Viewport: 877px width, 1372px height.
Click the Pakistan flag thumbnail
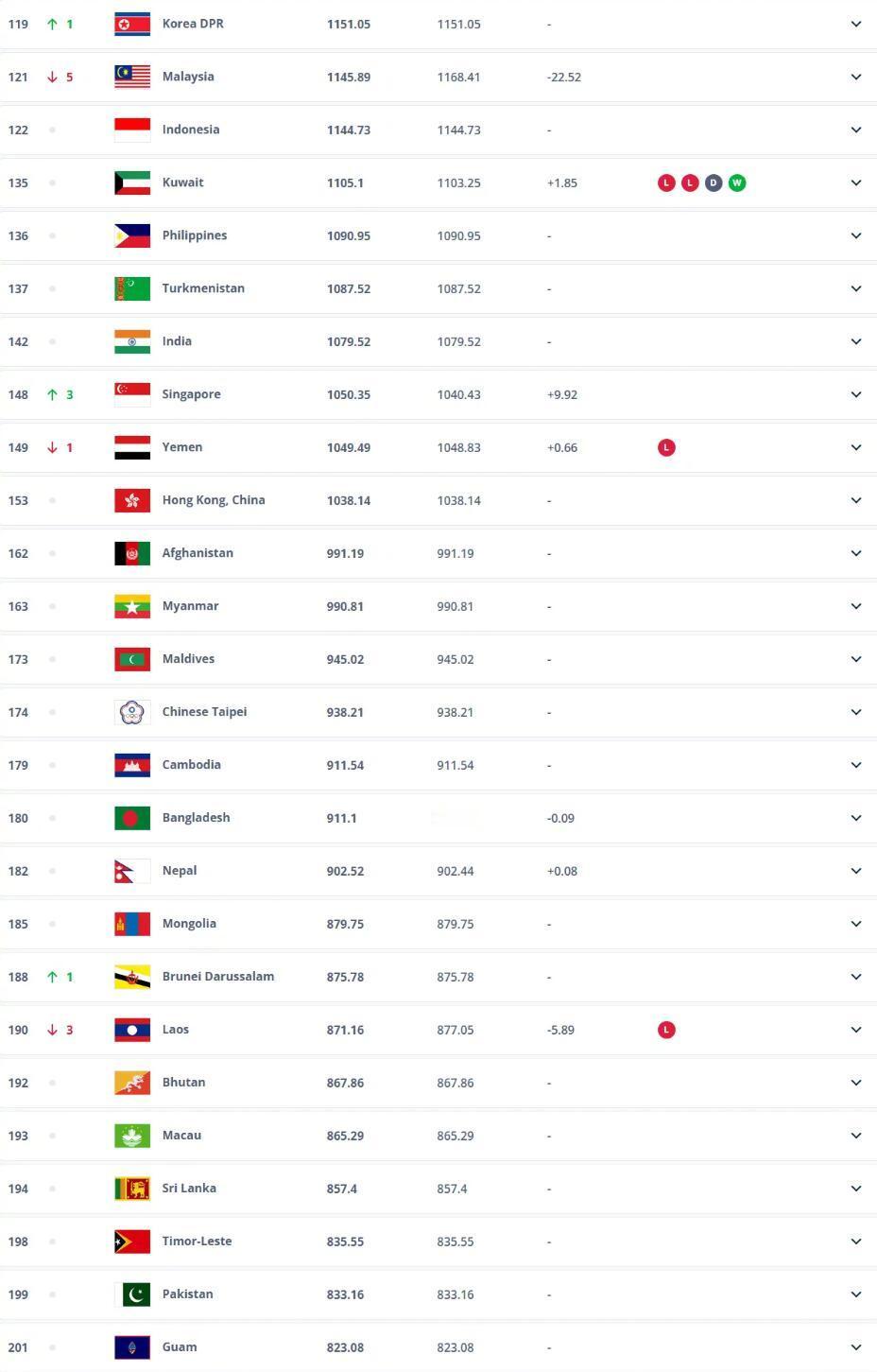tap(132, 1294)
